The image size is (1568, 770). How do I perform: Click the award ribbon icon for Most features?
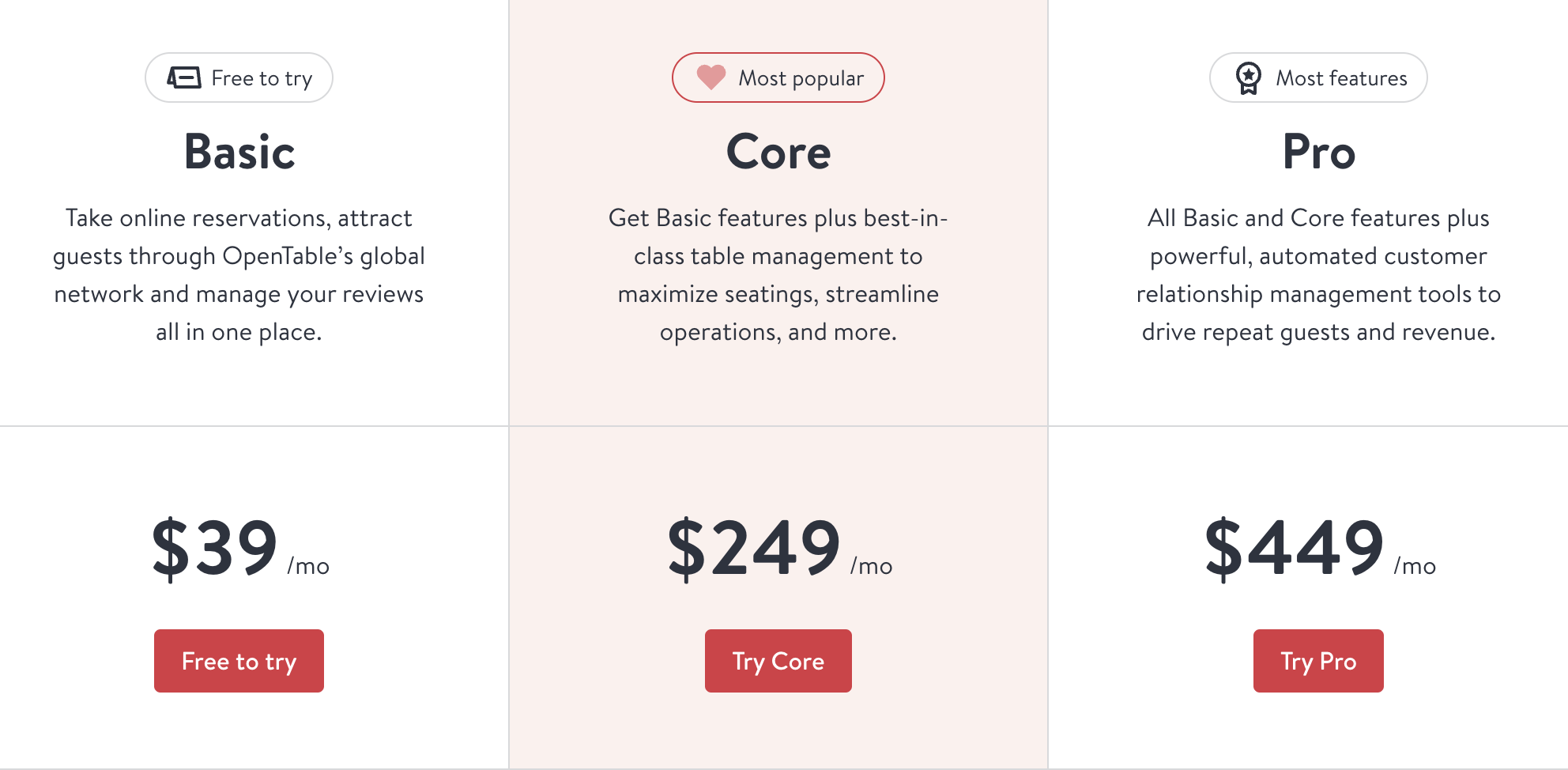click(1248, 78)
